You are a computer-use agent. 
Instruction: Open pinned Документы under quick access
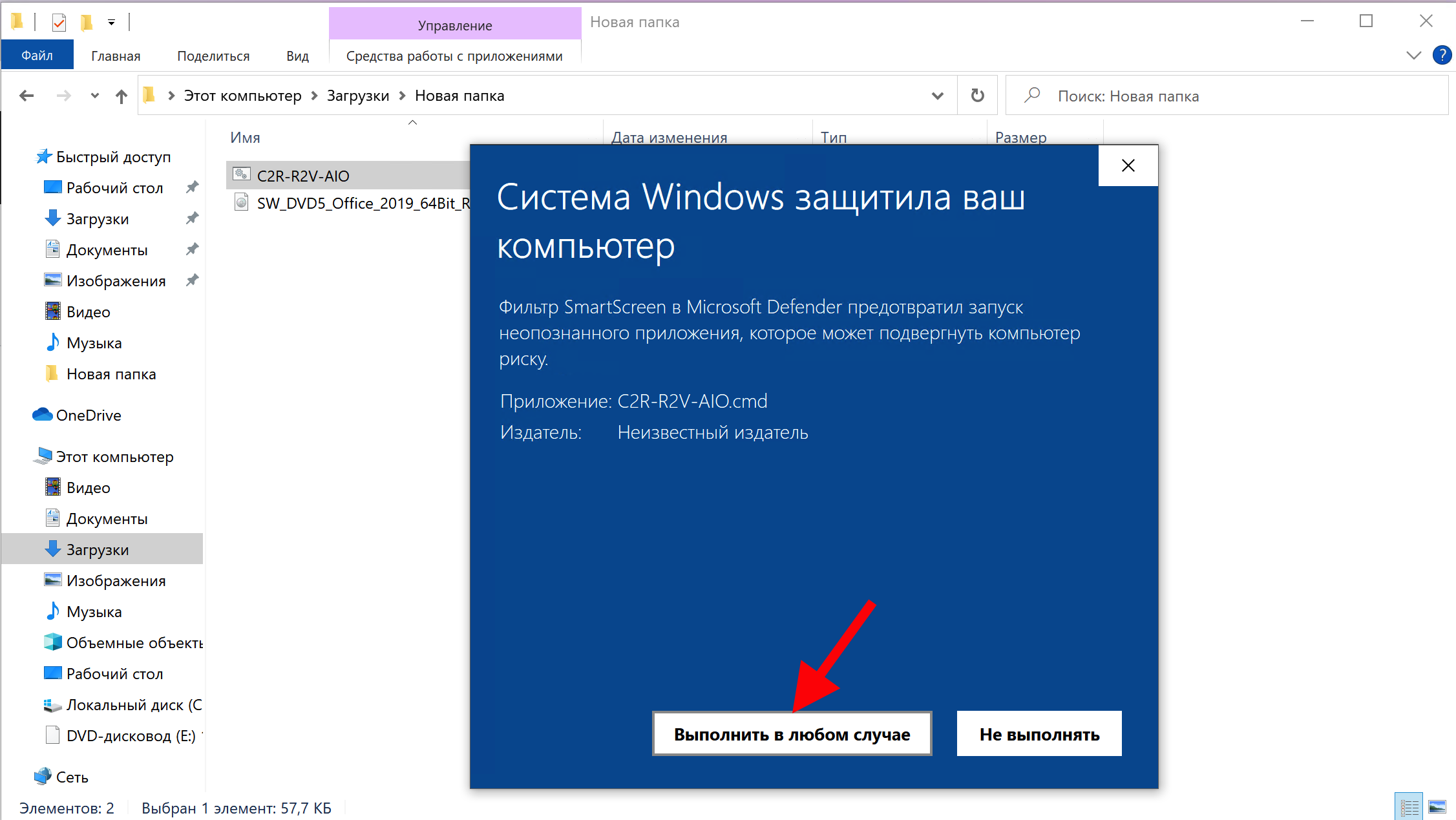107,250
